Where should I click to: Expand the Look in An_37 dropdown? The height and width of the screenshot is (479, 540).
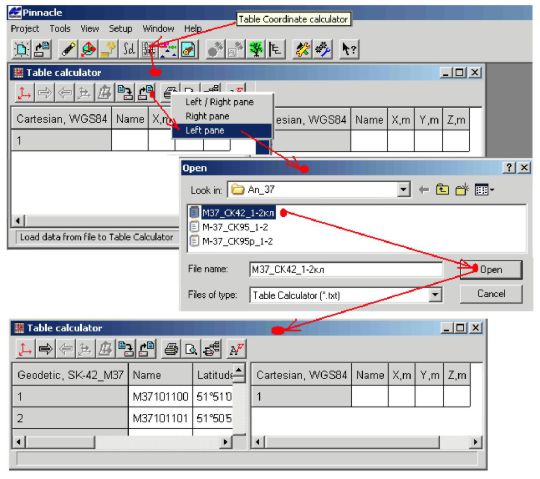click(x=403, y=189)
